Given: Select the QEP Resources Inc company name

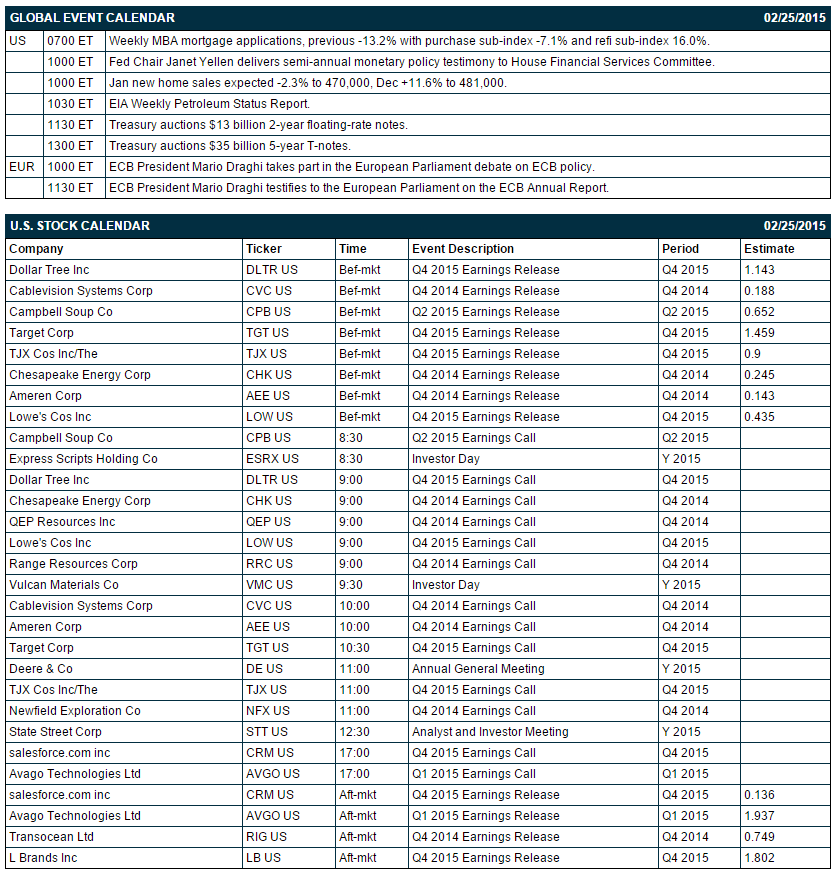Looking at the screenshot, I should tap(62, 522).
